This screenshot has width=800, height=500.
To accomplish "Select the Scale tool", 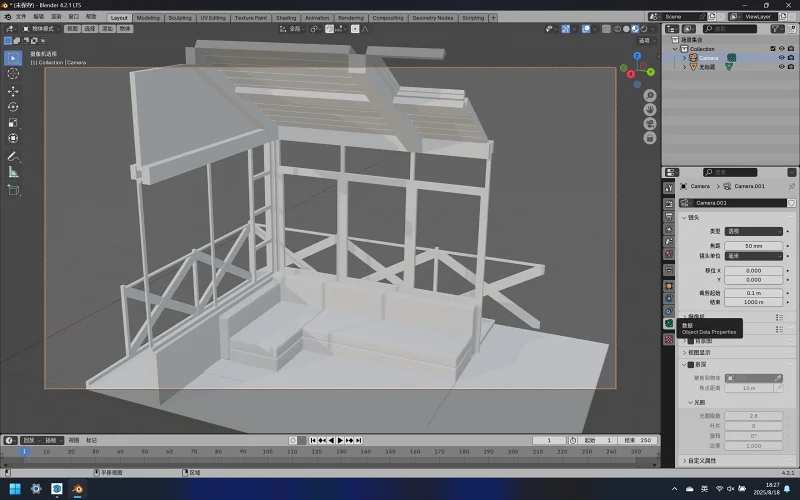I will [13, 123].
